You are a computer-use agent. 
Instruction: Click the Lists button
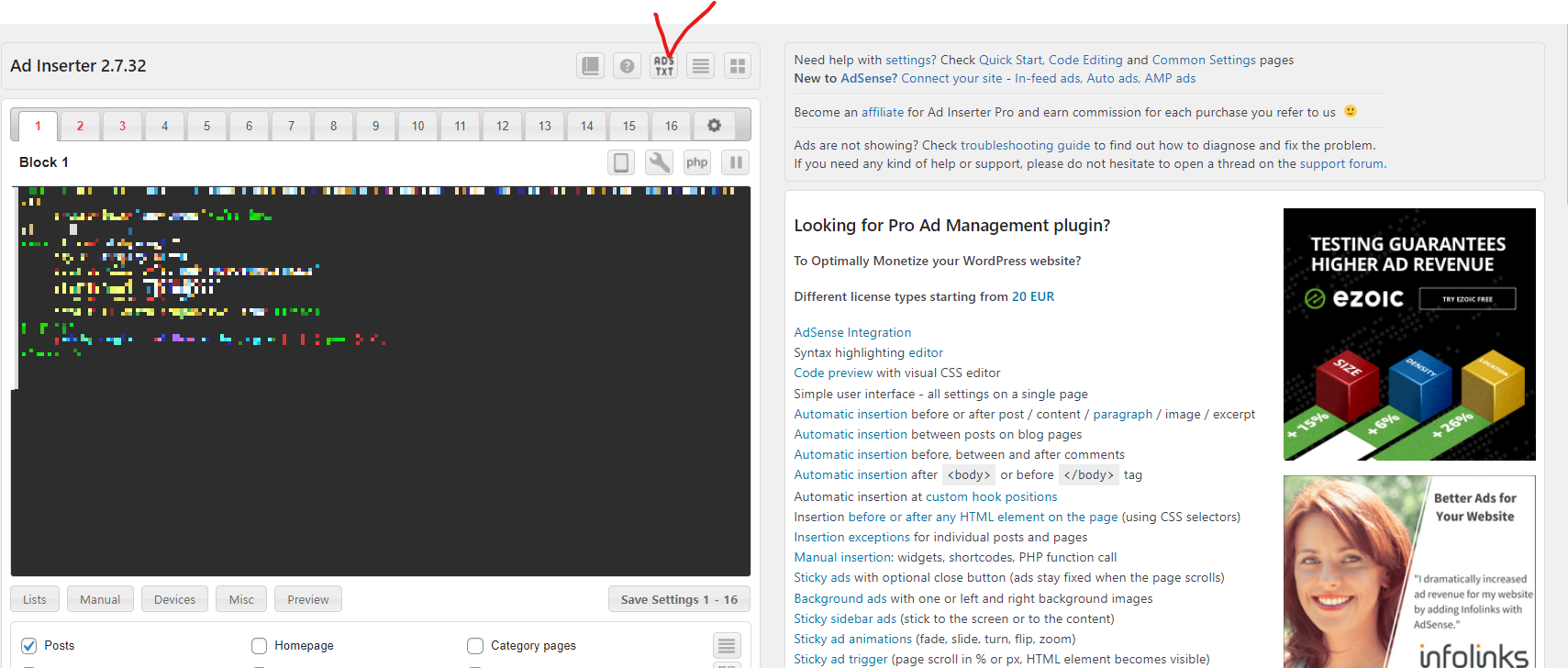click(x=35, y=599)
